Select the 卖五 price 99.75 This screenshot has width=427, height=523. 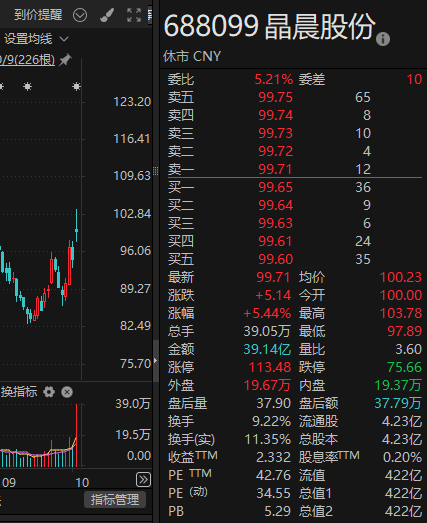pos(275,97)
